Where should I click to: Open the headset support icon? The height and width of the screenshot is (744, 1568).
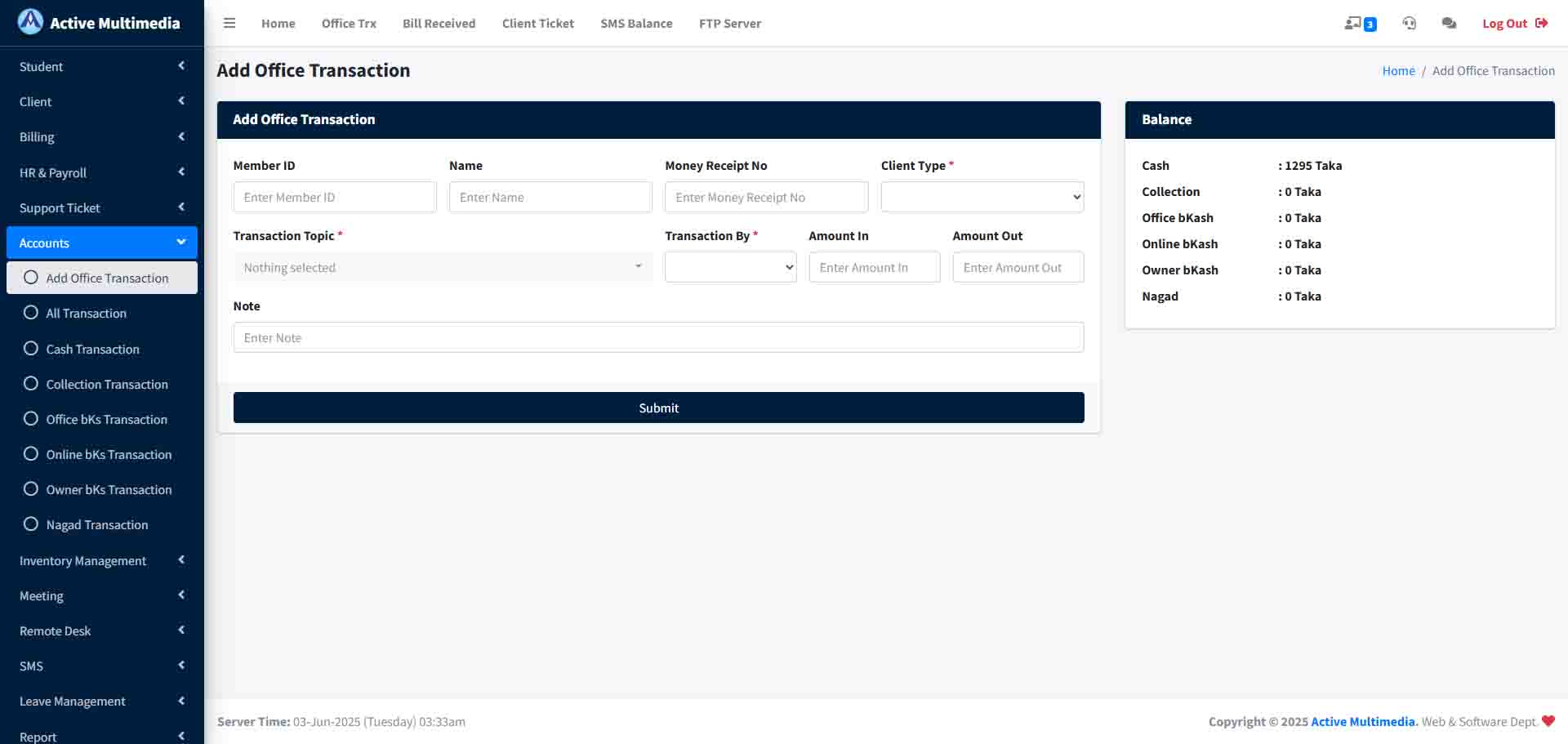pyautogui.click(x=1409, y=23)
